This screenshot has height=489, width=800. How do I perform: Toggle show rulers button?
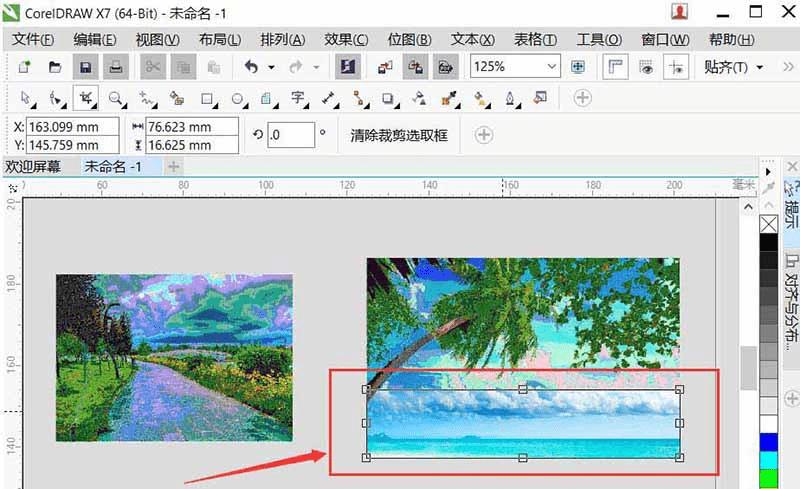pyautogui.click(x=615, y=67)
